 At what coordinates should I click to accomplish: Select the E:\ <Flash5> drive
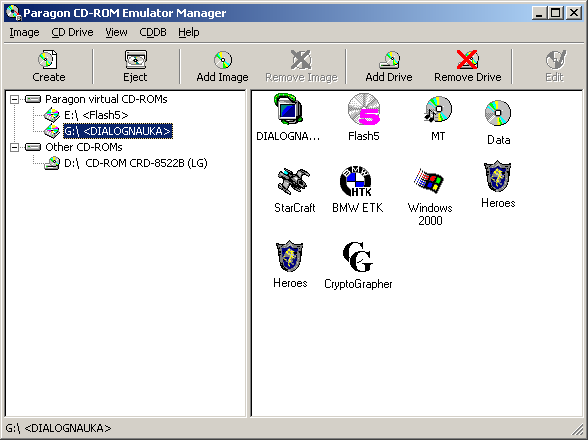pyautogui.click(x=96, y=115)
